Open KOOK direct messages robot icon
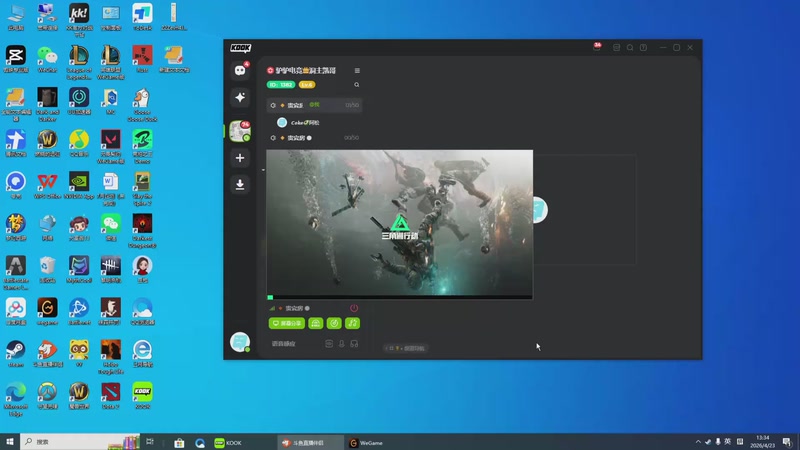 (240, 70)
